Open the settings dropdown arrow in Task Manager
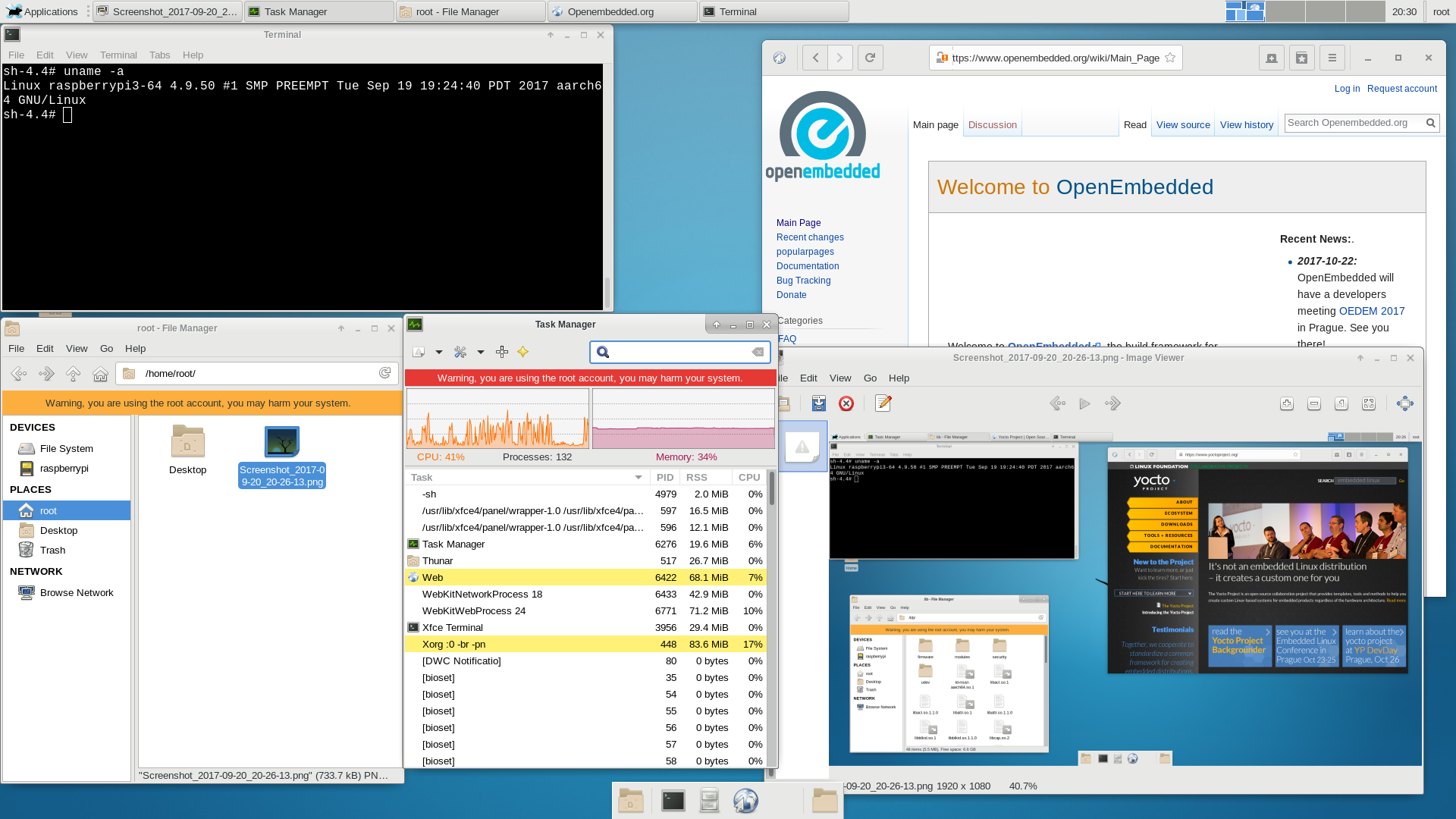1456x819 pixels. click(x=480, y=352)
